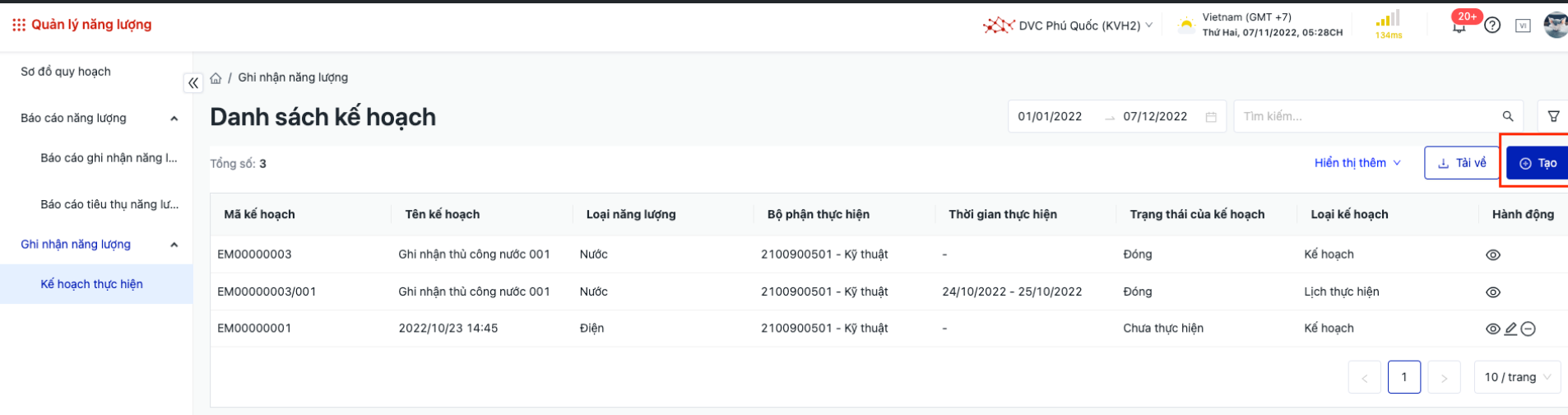
Task: View details of plan EM00000001
Action: click(x=1493, y=329)
